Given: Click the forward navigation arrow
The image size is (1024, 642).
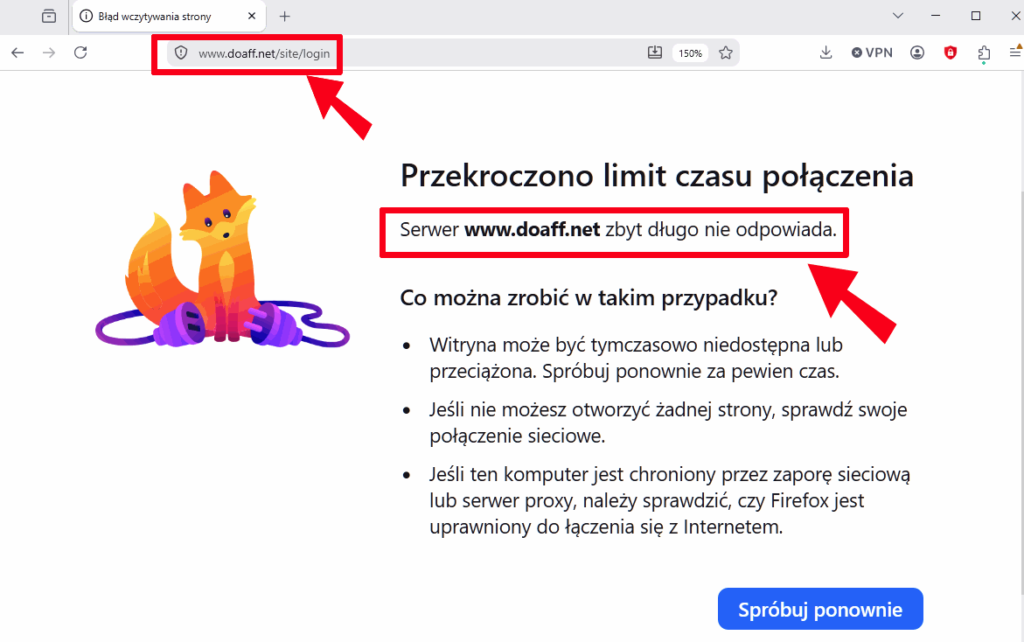Looking at the screenshot, I should [x=49, y=53].
